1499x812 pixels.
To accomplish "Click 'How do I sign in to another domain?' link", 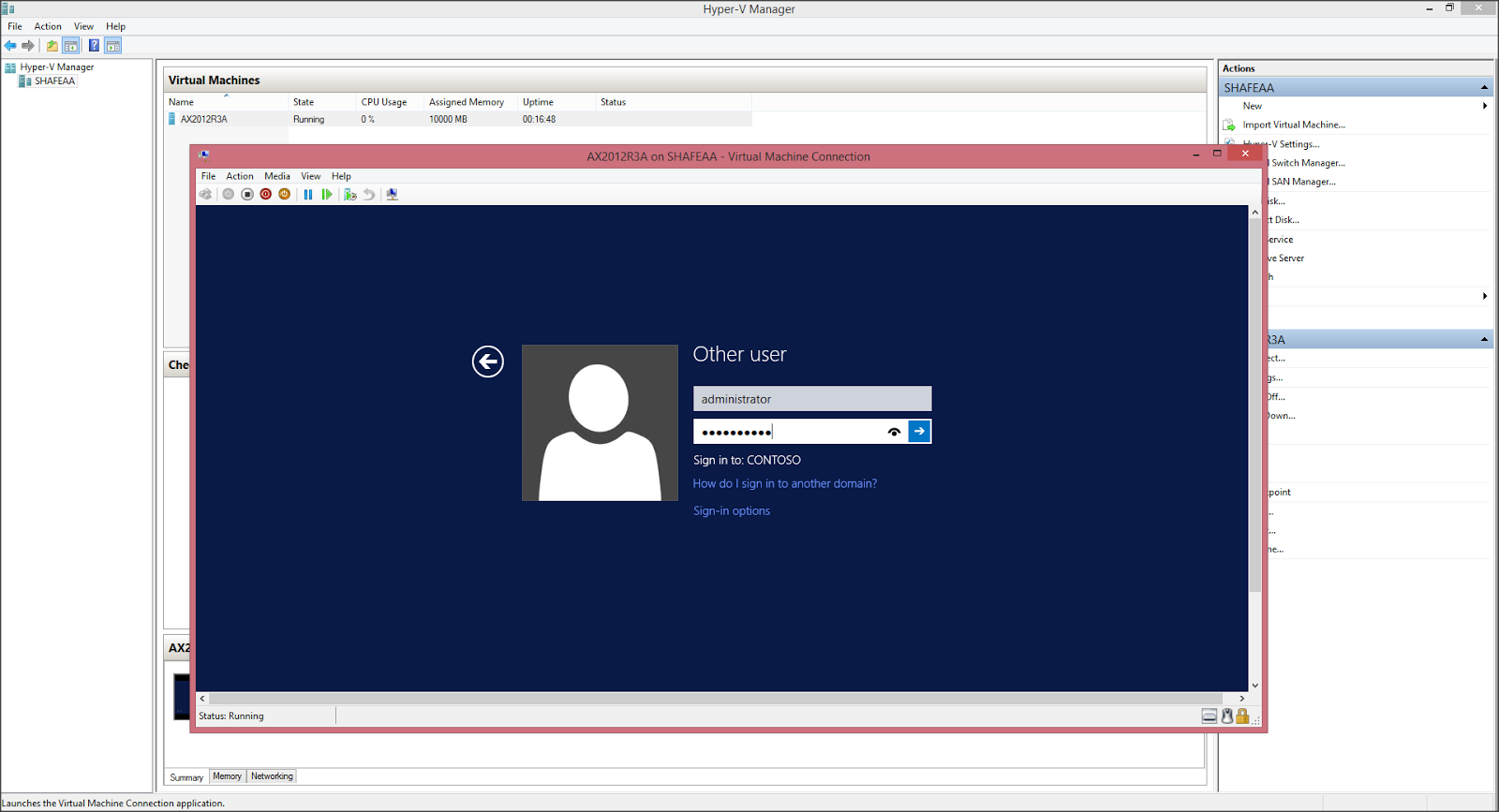I will click(785, 483).
